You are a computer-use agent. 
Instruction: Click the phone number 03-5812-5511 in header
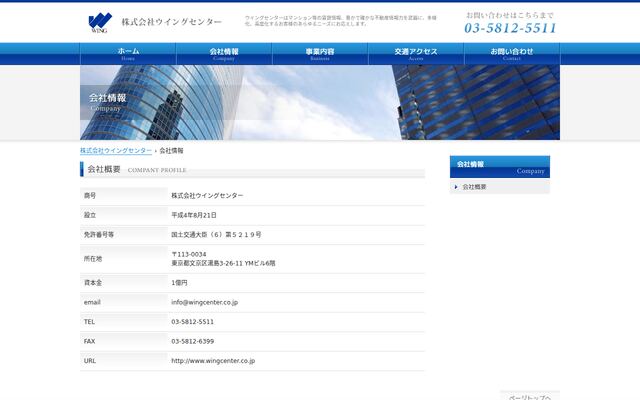[510, 28]
